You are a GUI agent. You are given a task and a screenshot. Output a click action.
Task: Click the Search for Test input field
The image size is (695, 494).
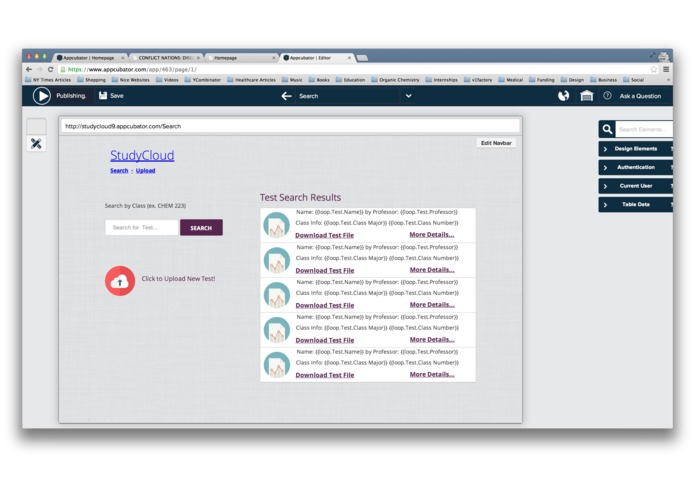pyautogui.click(x=141, y=228)
